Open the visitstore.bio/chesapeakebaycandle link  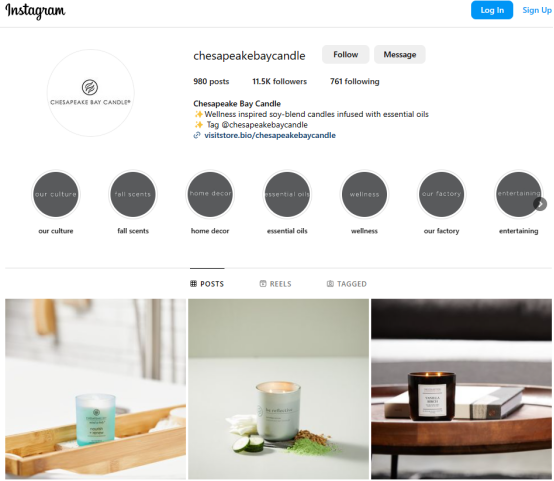[x=270, y=135]
